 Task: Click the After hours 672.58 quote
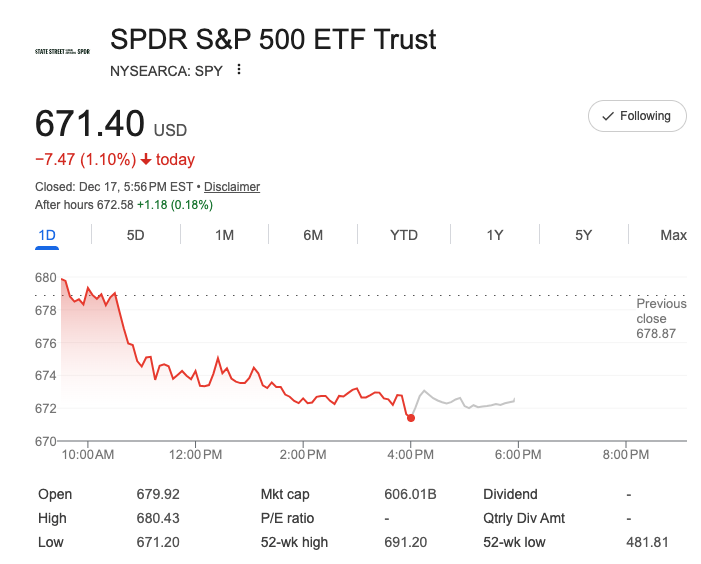click(123, 205)
